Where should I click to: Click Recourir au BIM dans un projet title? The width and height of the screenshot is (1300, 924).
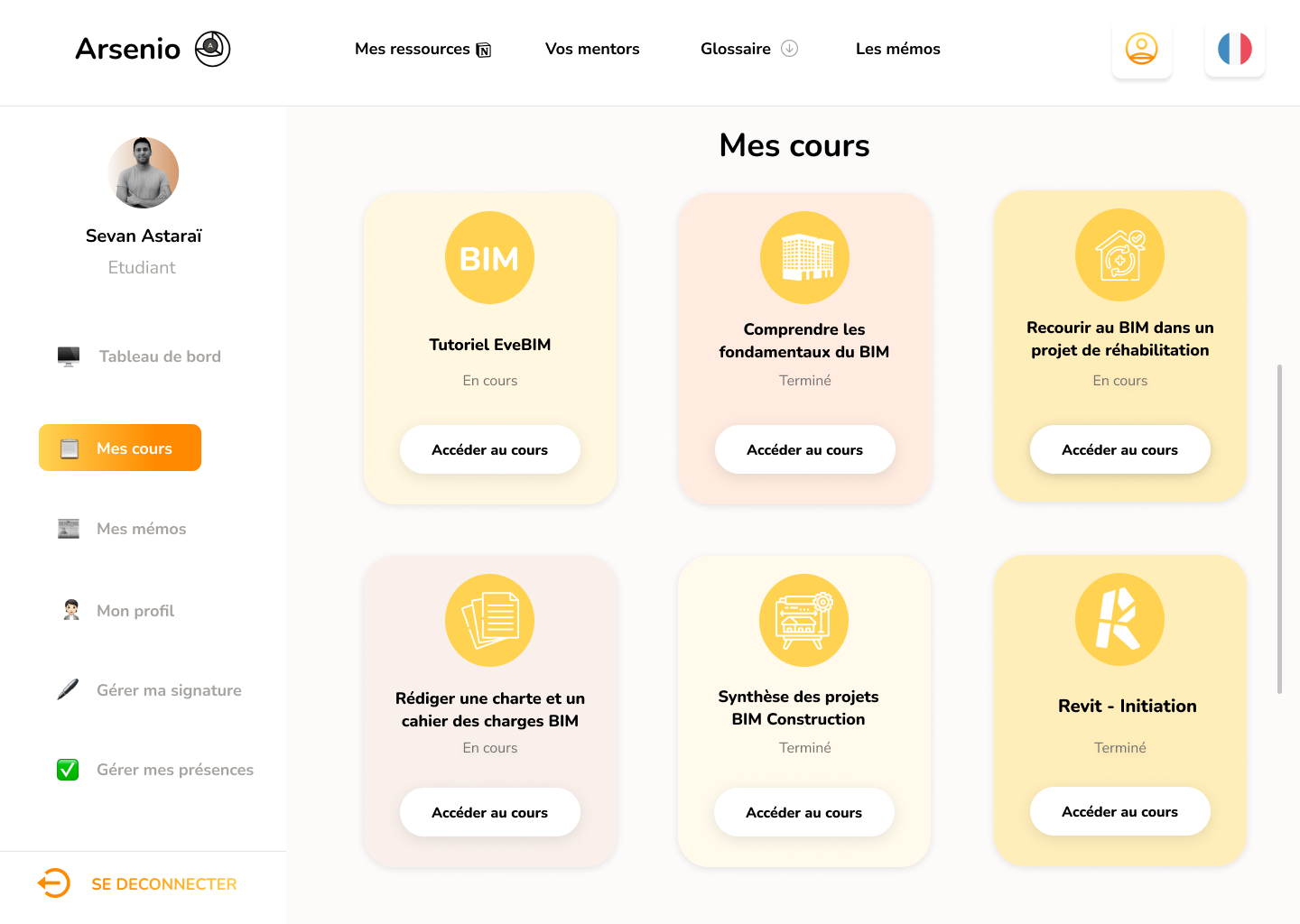pos(1120,338)
